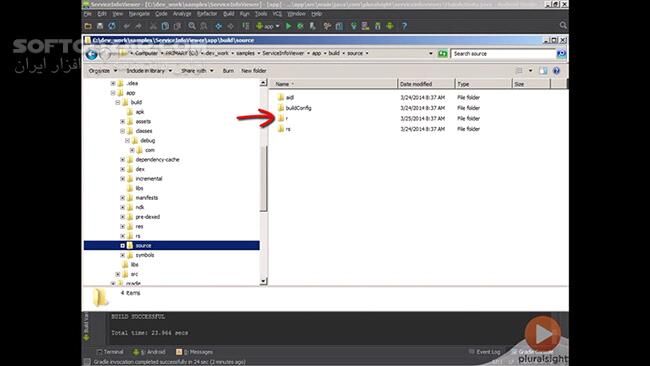Click the tree scrollbar down arrow

(263, 281)
